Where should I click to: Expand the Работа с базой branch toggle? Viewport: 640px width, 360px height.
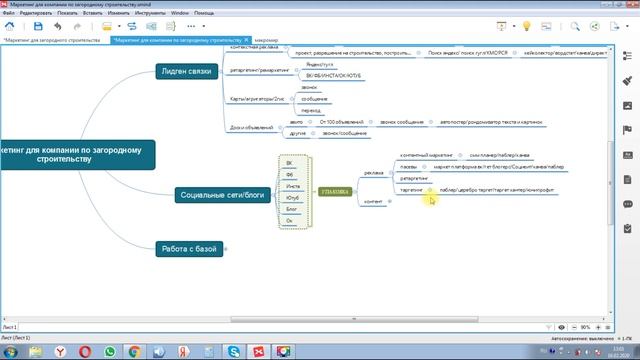[x=226, y=249]
